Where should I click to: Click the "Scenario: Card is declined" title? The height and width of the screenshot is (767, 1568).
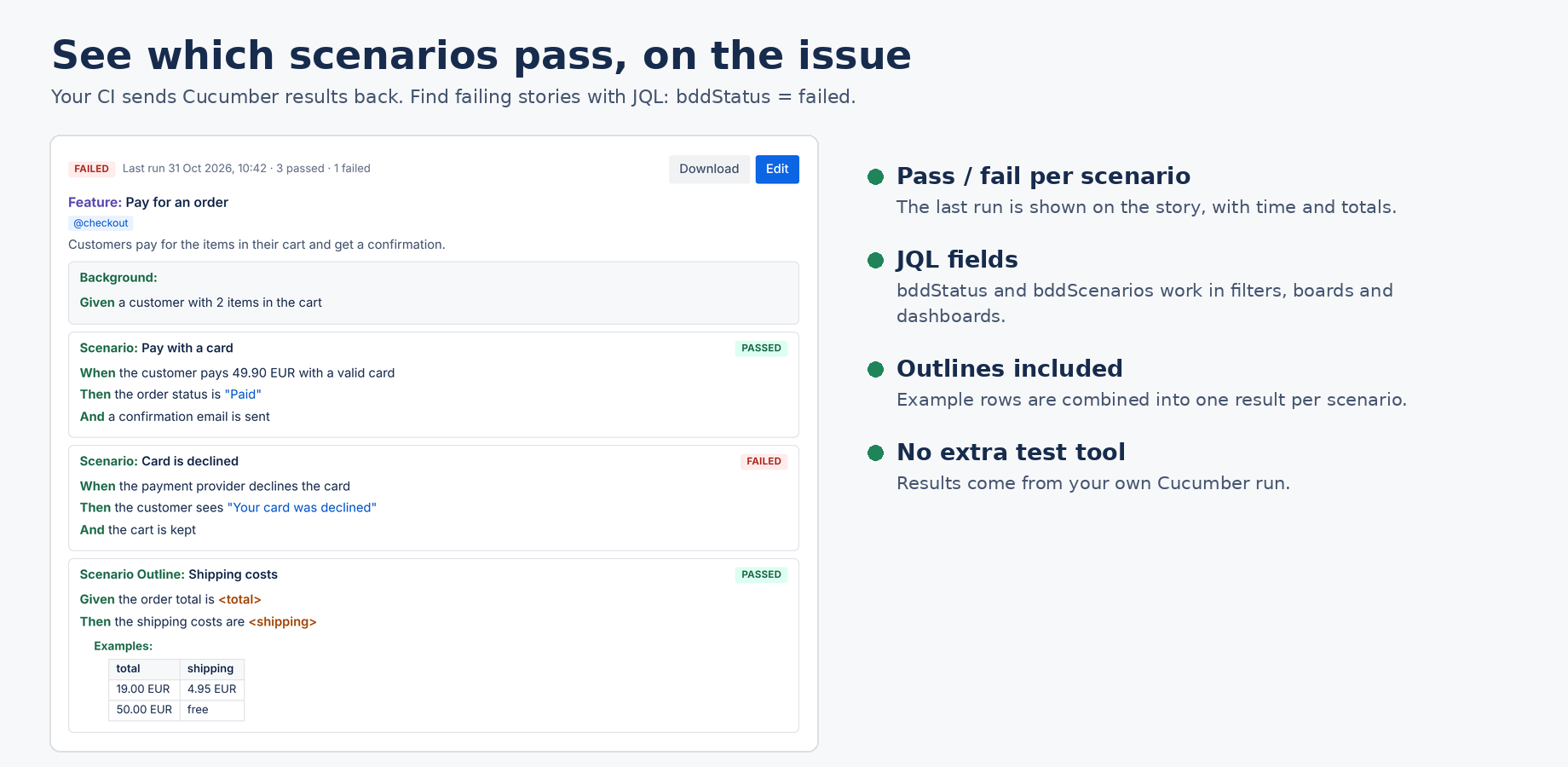coord(159,461)
